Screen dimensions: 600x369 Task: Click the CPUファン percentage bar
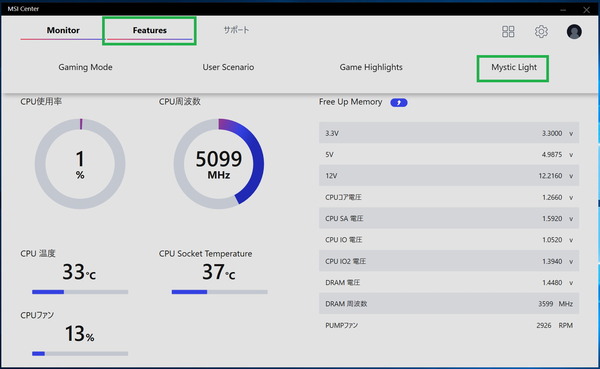(80, 354)
